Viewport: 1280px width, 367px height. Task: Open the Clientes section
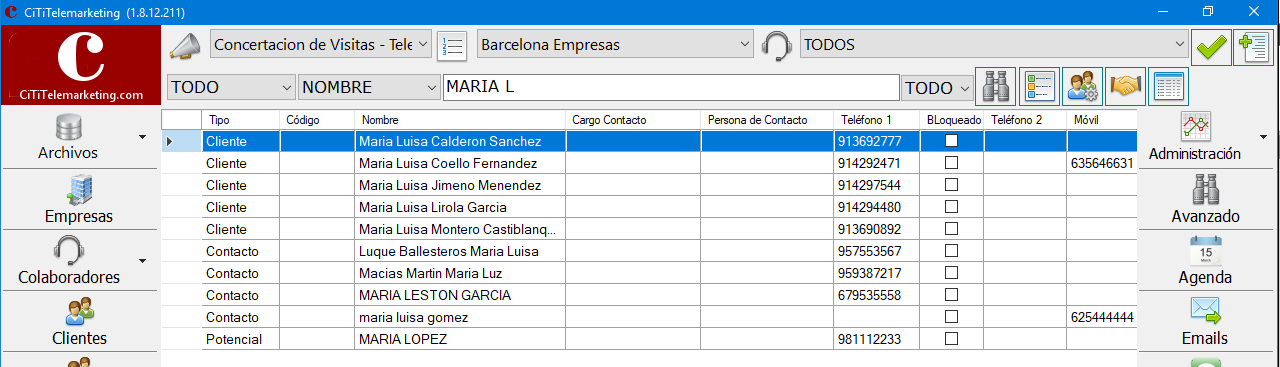pos(78,322)
